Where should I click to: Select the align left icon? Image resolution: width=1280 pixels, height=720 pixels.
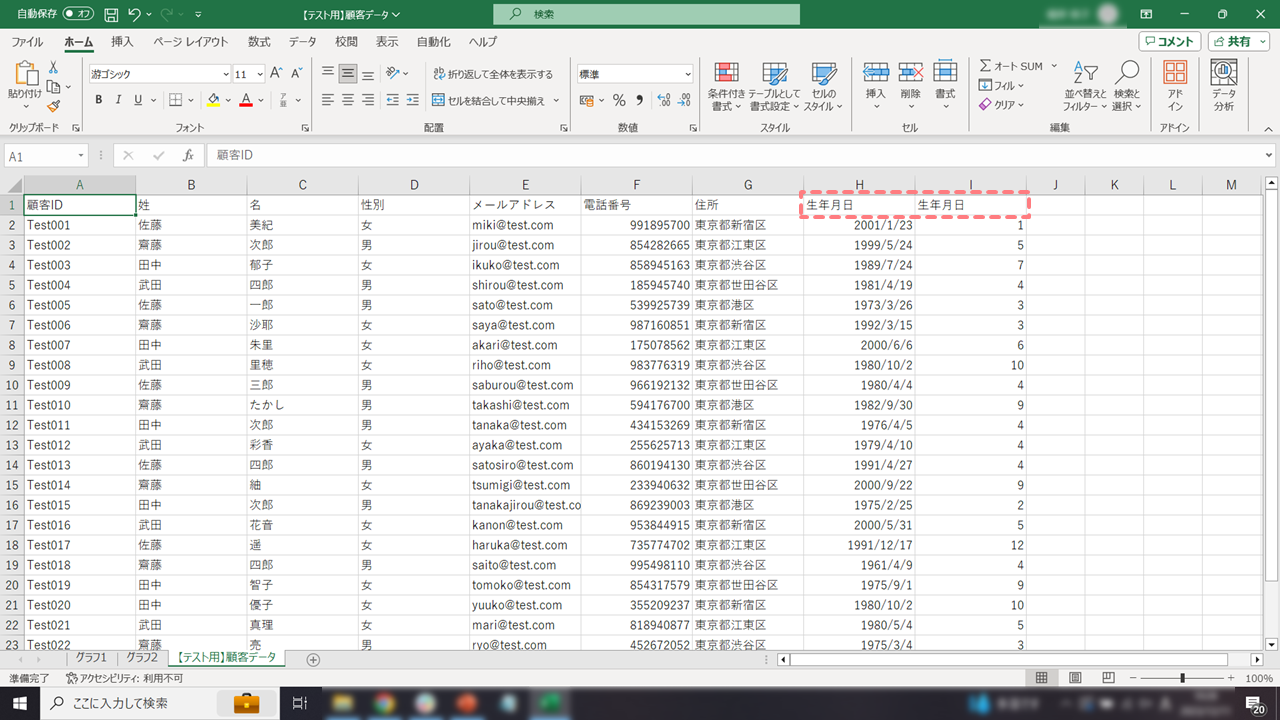(x=328, y=100)
